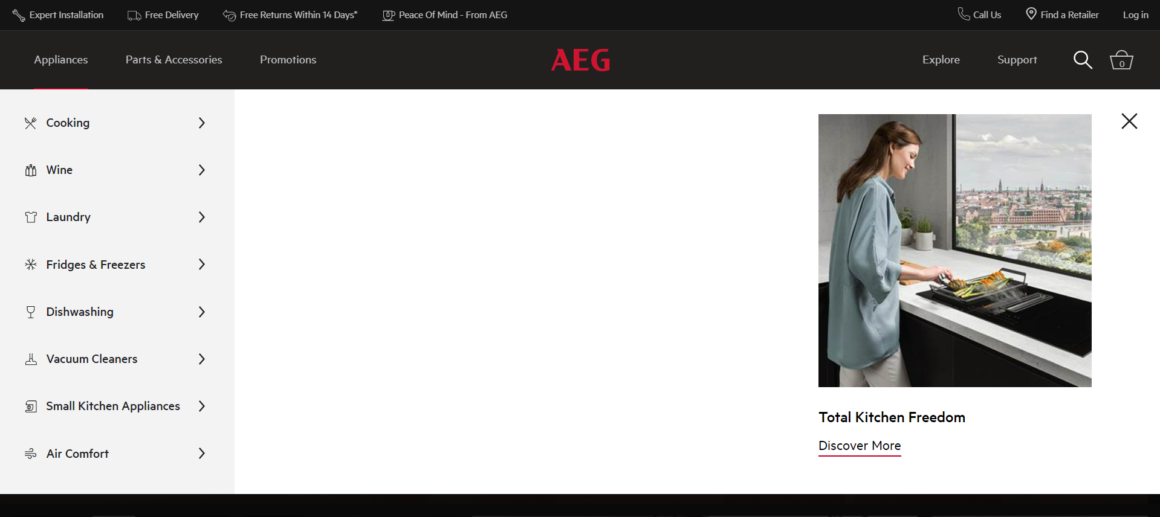Expand the Dishwashing submenu arrow
The image size is (1160, 517).
(x=201, y=312)
